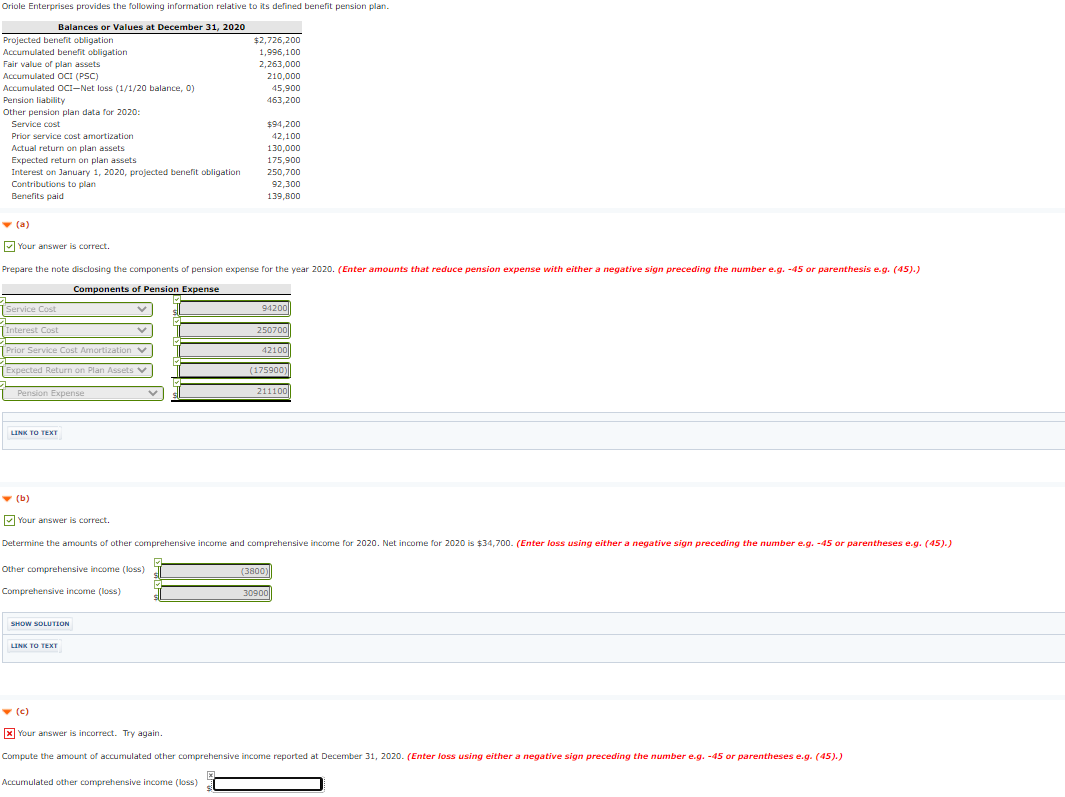
Task: Click the small check icon above 211100 field
Action: point(177,382)
